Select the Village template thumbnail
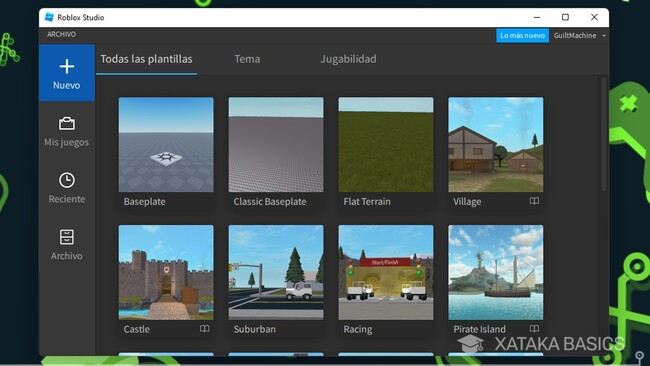Viewport: 650px width, 366px height. pyautogui.click(x=496, y=145)
